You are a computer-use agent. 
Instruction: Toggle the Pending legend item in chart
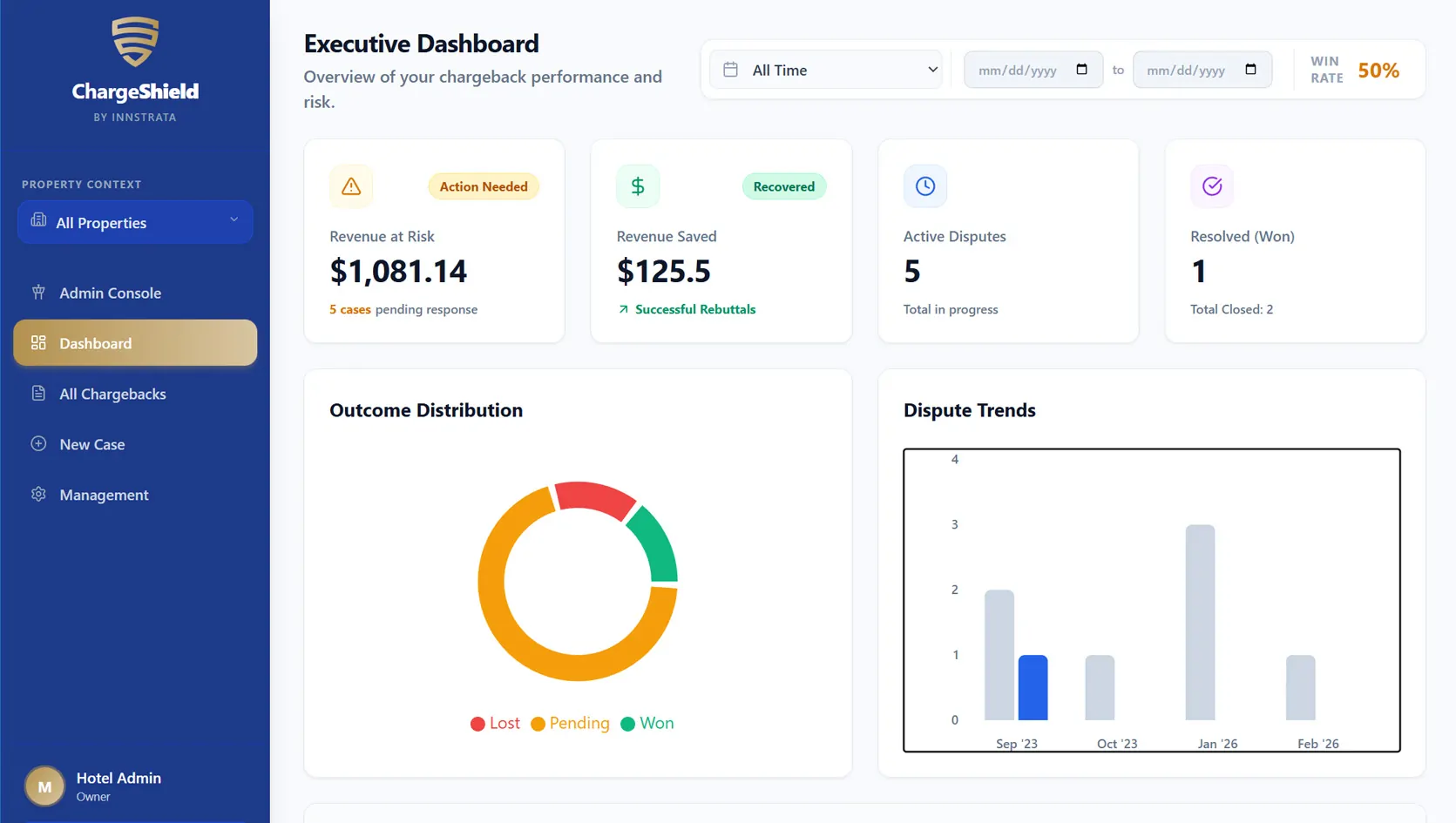[570, 724]
